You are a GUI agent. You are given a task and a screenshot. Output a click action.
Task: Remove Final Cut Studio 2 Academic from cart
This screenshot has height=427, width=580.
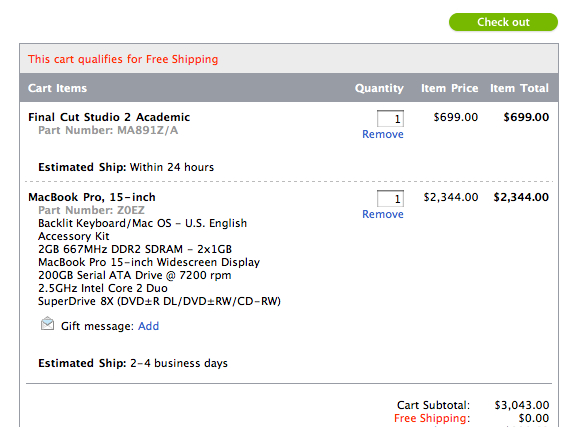pos(382,134)
